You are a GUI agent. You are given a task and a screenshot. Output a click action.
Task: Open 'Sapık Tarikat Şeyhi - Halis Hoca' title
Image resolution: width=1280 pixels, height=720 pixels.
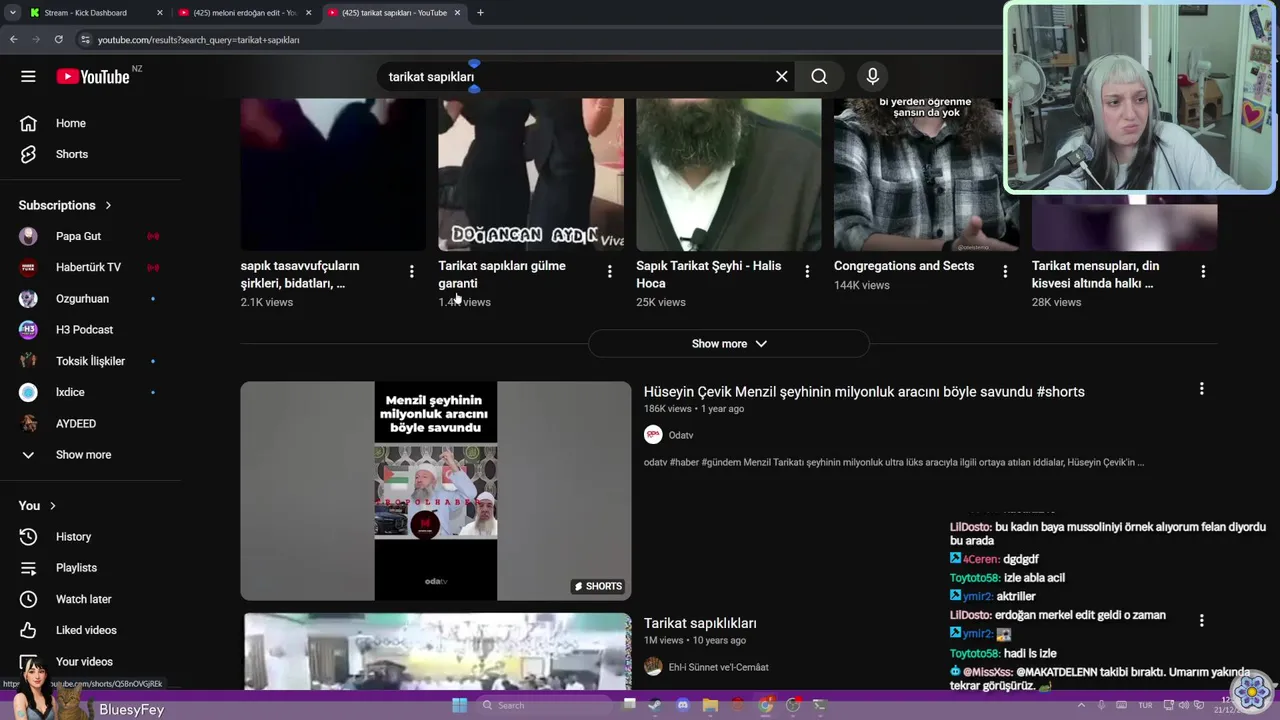709,274
